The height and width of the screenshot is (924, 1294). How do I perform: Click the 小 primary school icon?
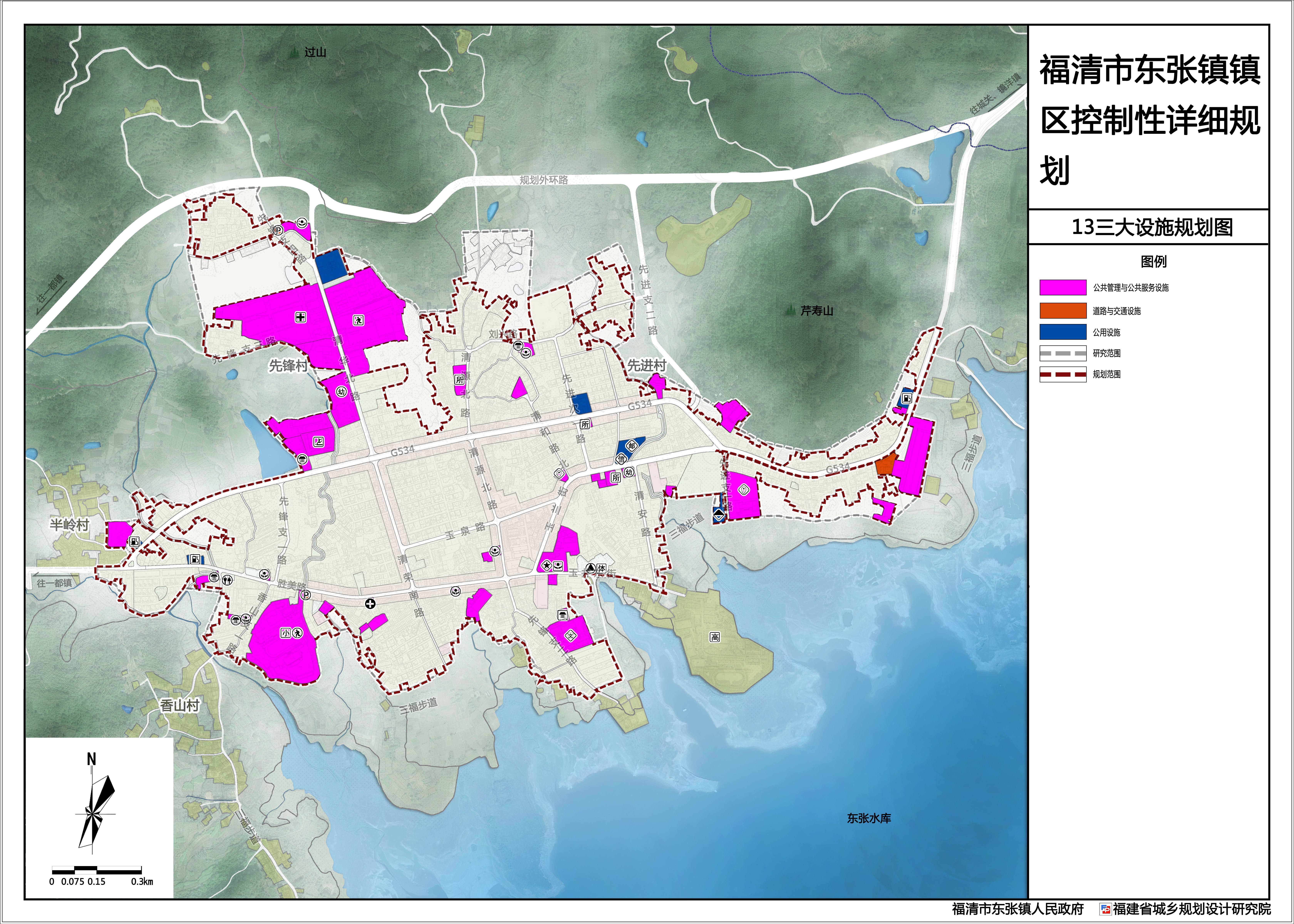click(x=285, y=633)
